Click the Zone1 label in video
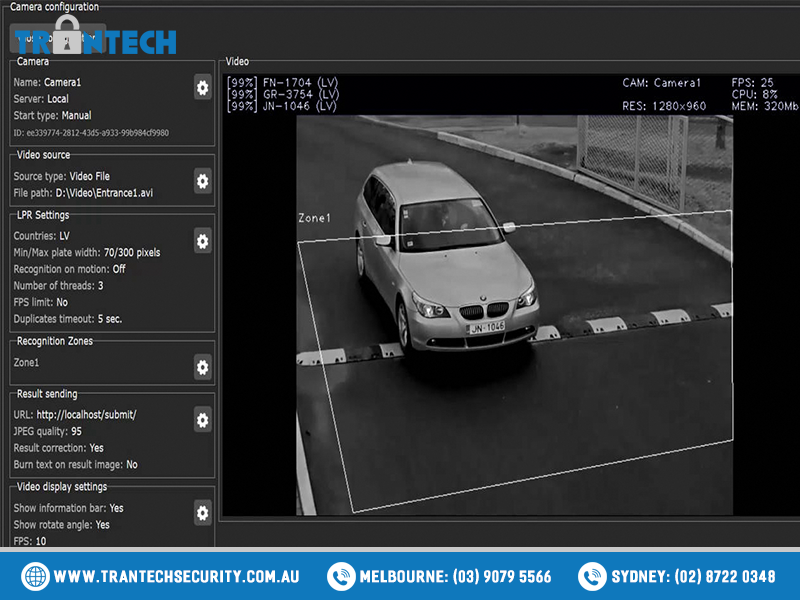Viewport: 800px width, 600px height. 314,218
